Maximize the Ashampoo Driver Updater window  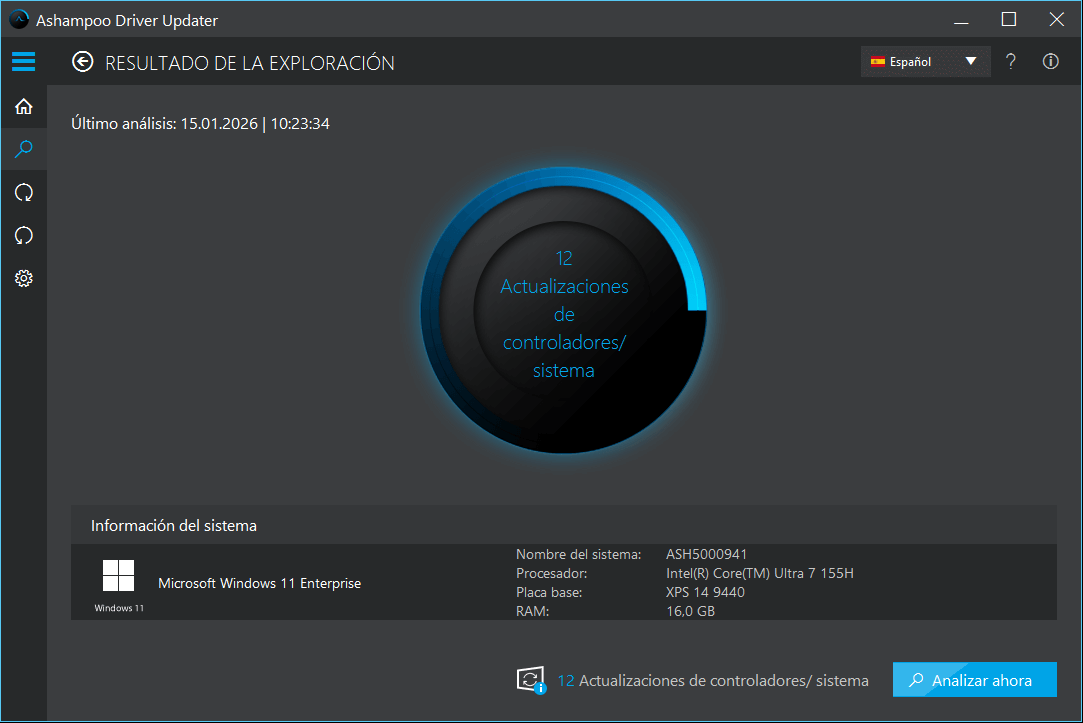point(1008,20)
